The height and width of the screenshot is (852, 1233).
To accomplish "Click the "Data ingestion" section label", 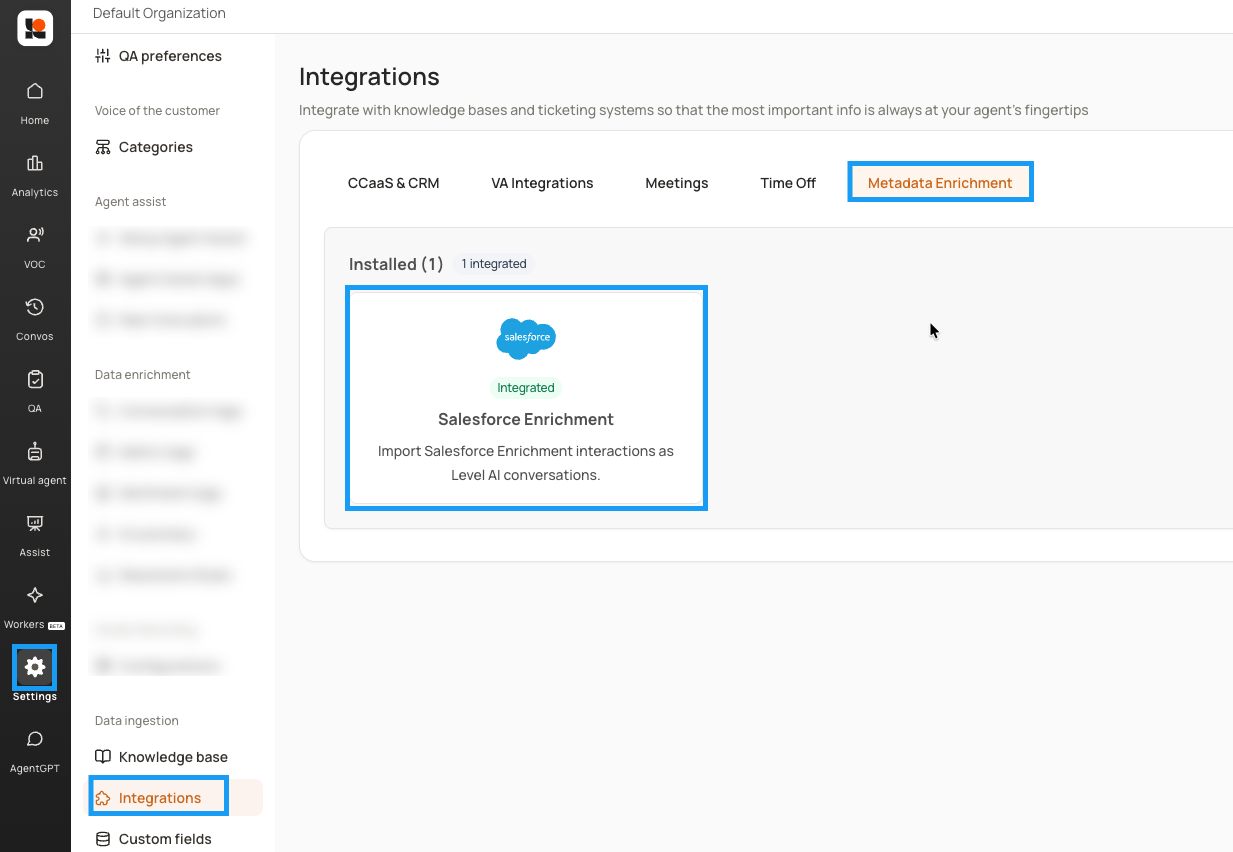I will point(137,721).
